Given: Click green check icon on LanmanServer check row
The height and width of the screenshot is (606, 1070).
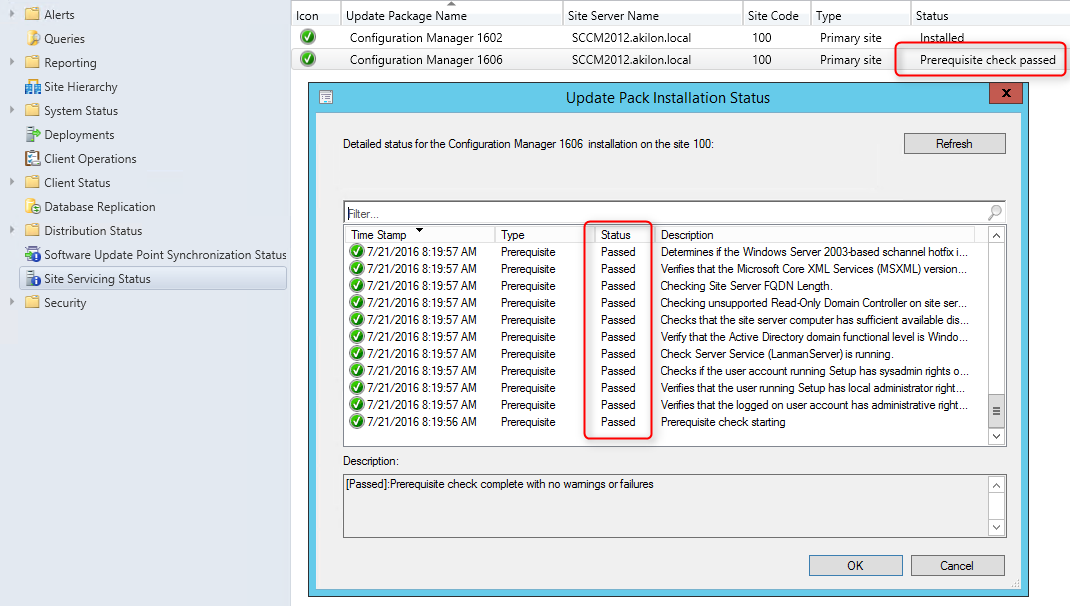Looking at the screenshot, I should tap(356, 354).
